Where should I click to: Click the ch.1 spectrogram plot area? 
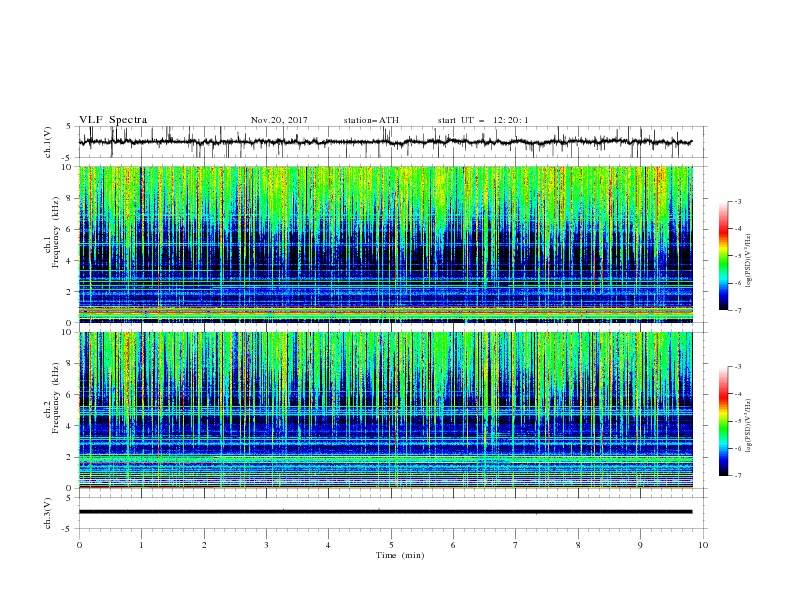[386, 244]
